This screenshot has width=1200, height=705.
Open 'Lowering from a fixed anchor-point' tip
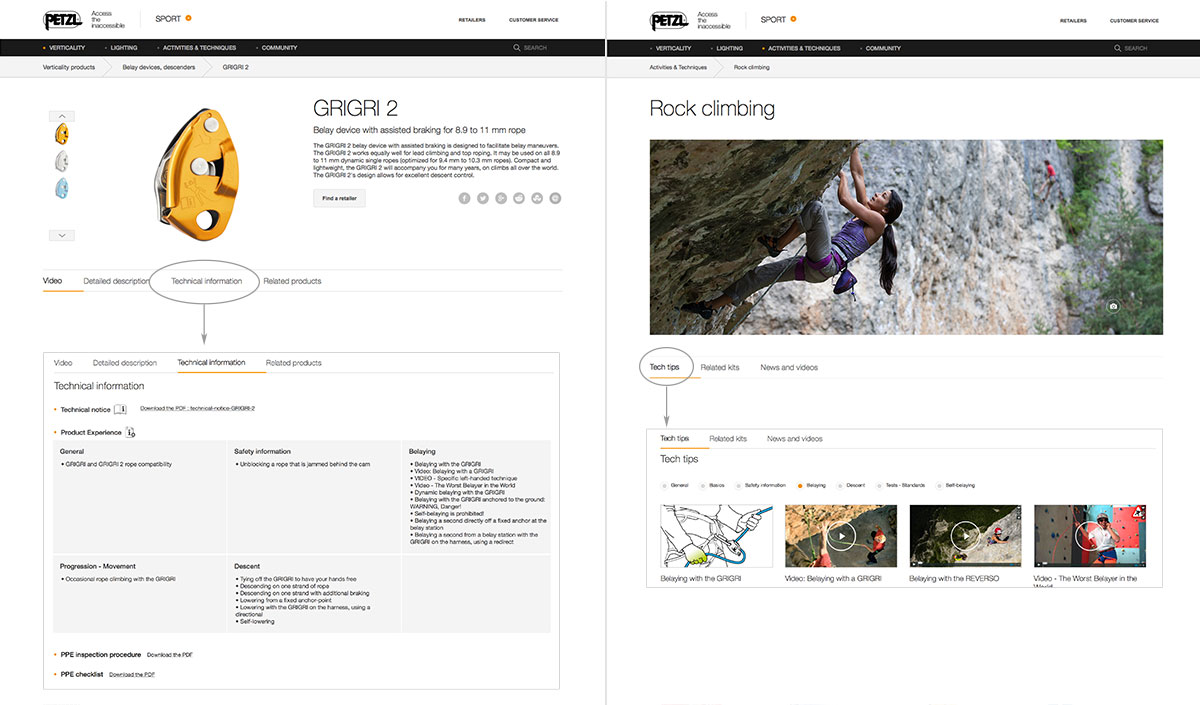(x=286, y=600)
